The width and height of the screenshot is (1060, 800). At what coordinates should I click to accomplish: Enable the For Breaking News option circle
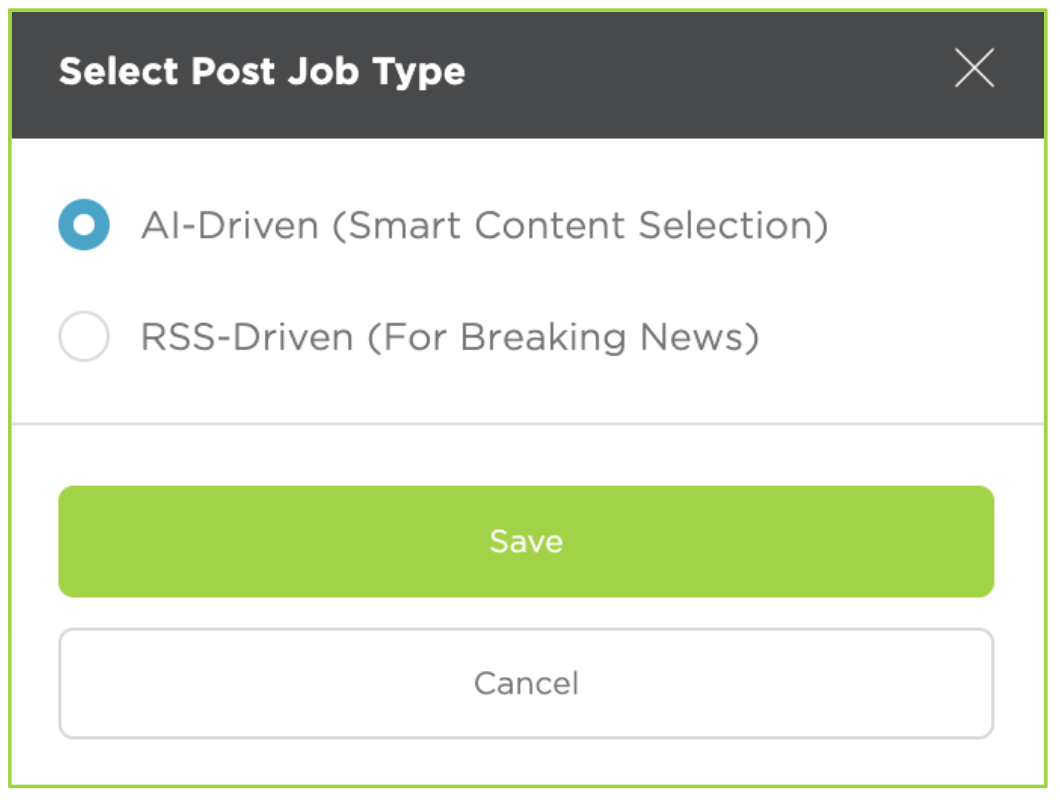point(84,336)
